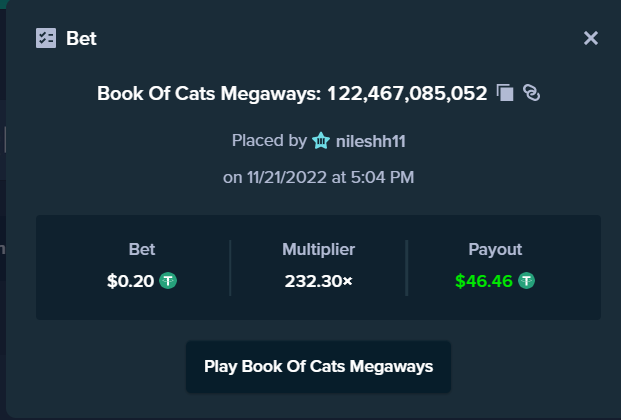Click the Multiplier column label

tap(318, 250)
